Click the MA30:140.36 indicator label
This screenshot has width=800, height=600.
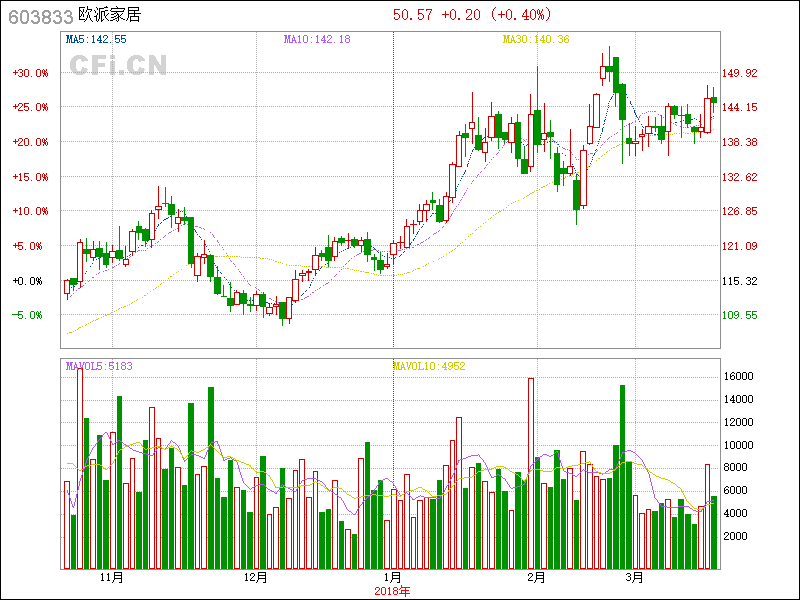pos(536,39)
